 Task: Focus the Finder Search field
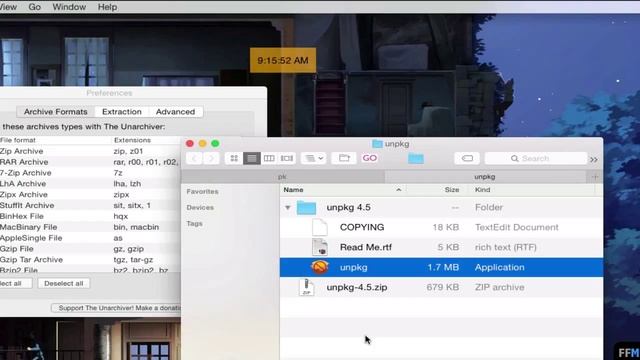coord(536,158)
